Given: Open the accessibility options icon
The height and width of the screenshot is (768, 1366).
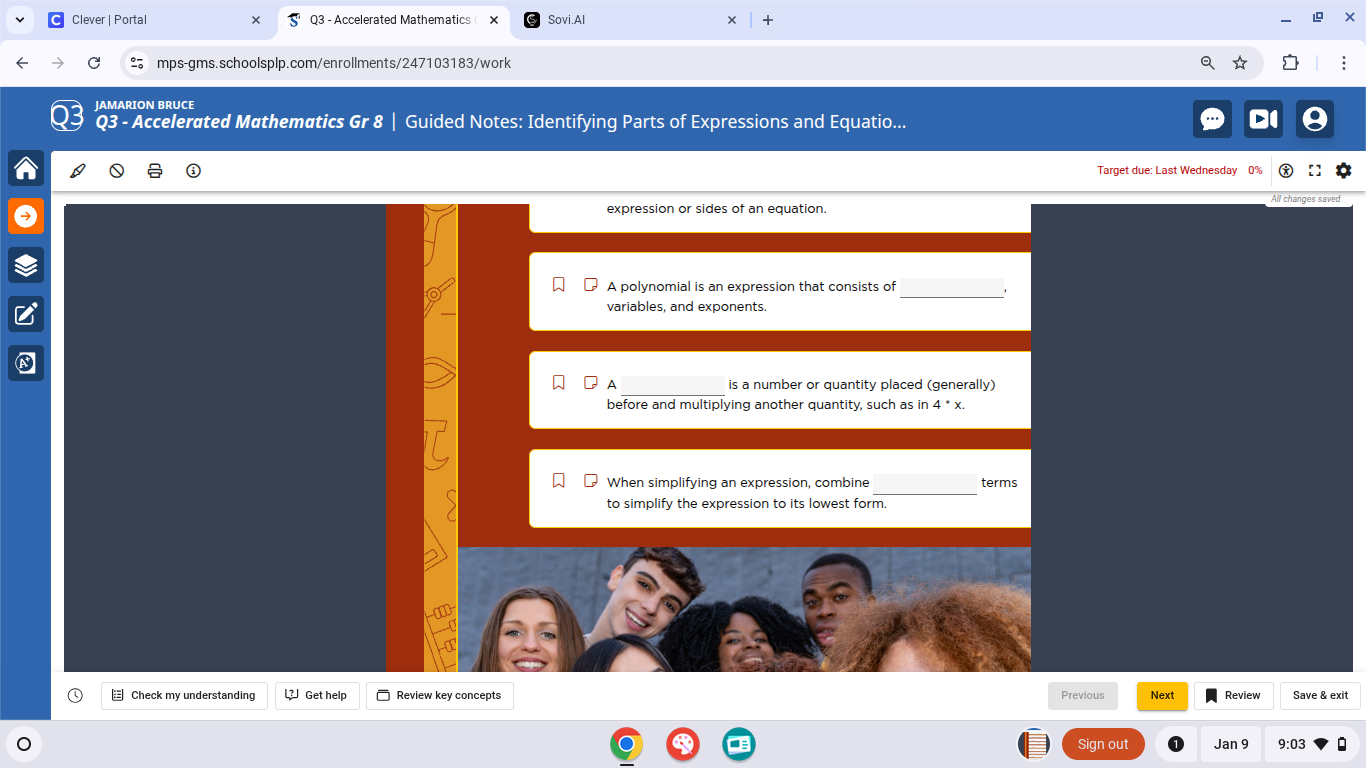Looking at the screenshot, I should [1286, 171].
